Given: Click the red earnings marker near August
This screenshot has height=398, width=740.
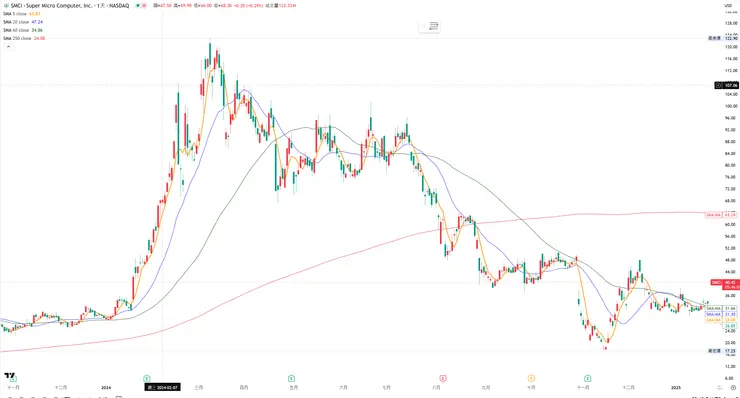Looking at the screenshot, I should [x=443, y=378].
